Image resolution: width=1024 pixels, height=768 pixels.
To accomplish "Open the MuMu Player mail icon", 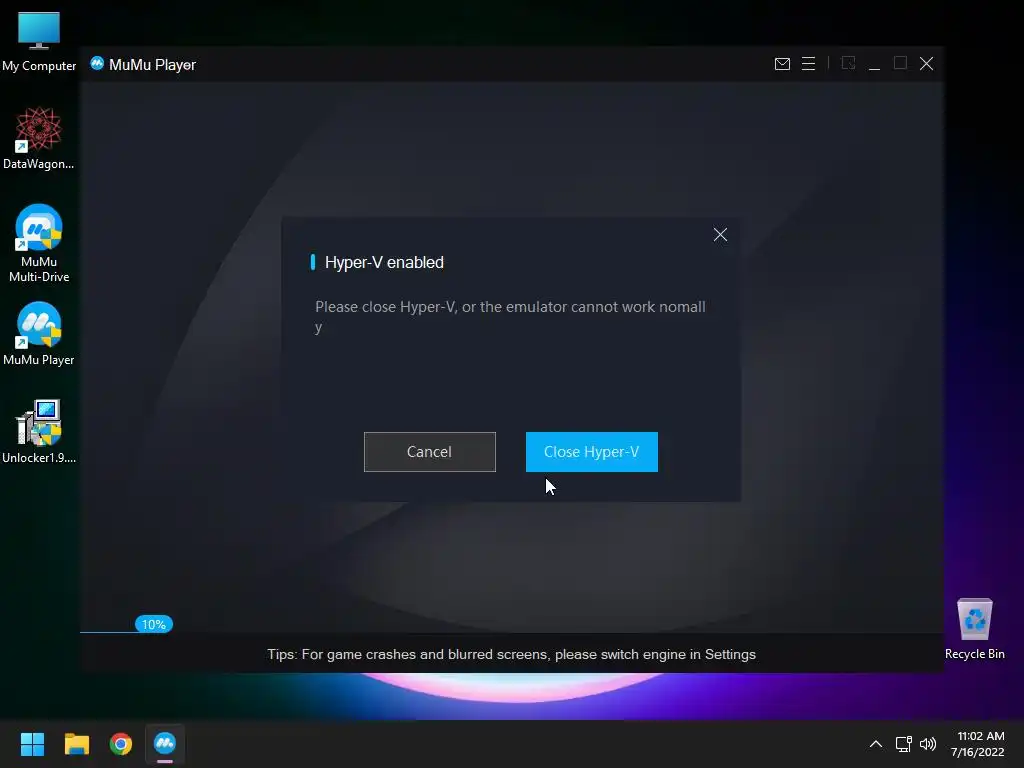I will pyautogui.click(x=782, y=63).
